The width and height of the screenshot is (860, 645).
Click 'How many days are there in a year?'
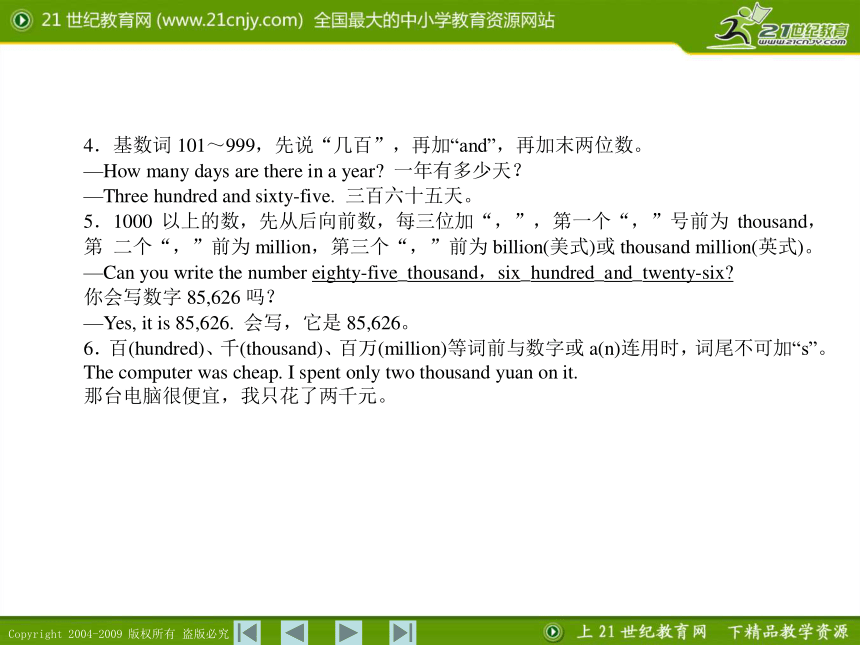[244, 171]
